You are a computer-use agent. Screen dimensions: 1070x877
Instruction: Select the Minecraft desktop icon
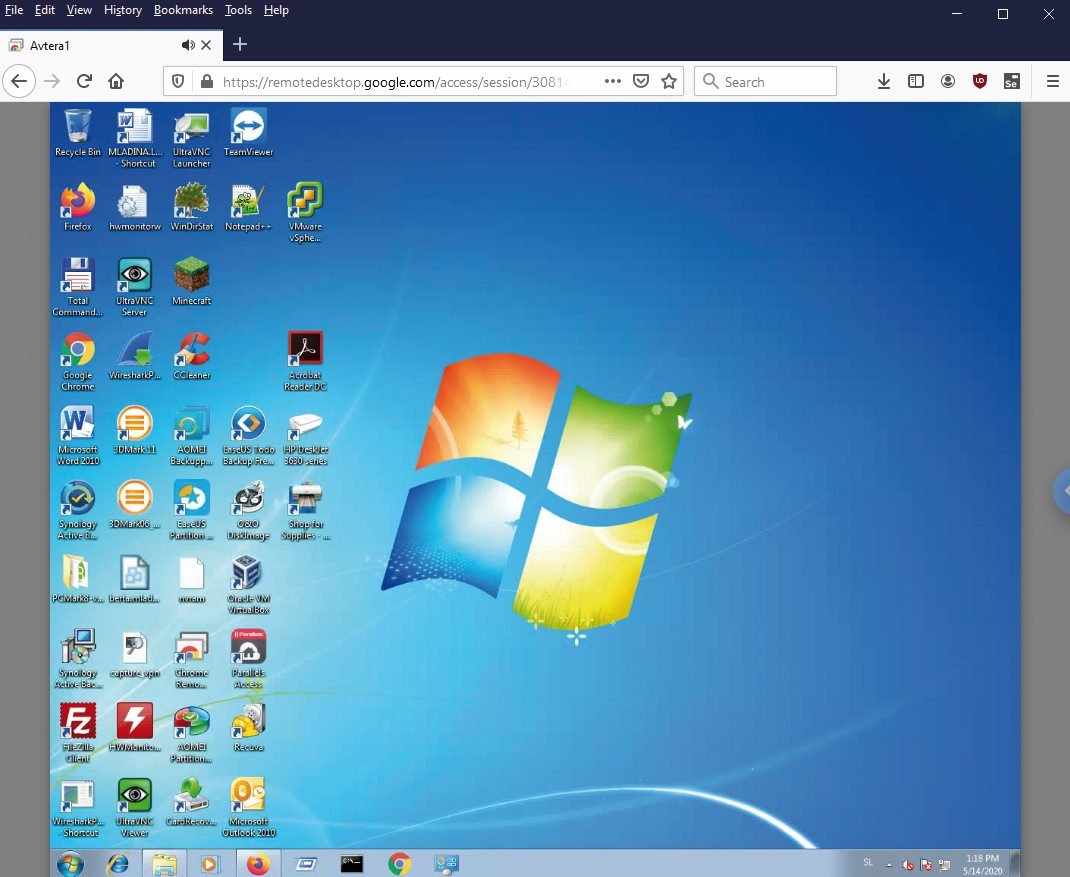[192, 282]
